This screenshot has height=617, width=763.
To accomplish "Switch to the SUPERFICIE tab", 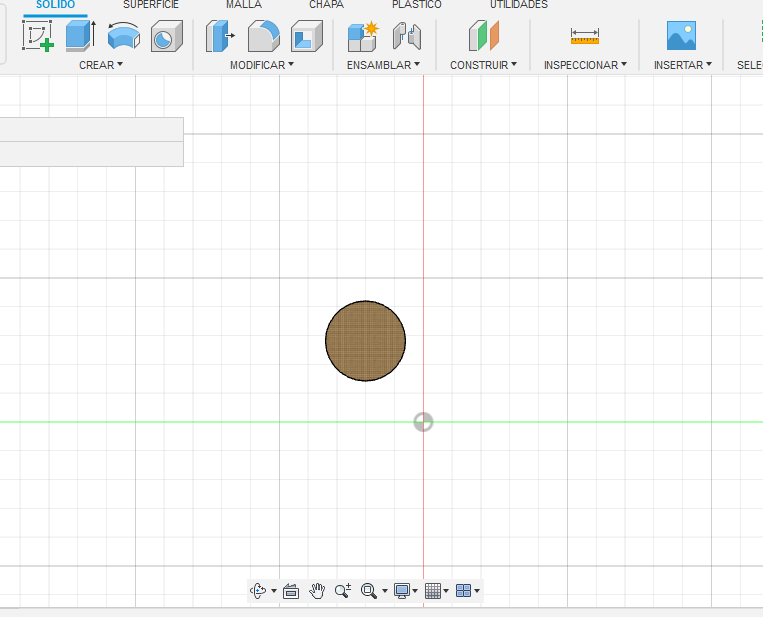I will click(x=151, y=5).
